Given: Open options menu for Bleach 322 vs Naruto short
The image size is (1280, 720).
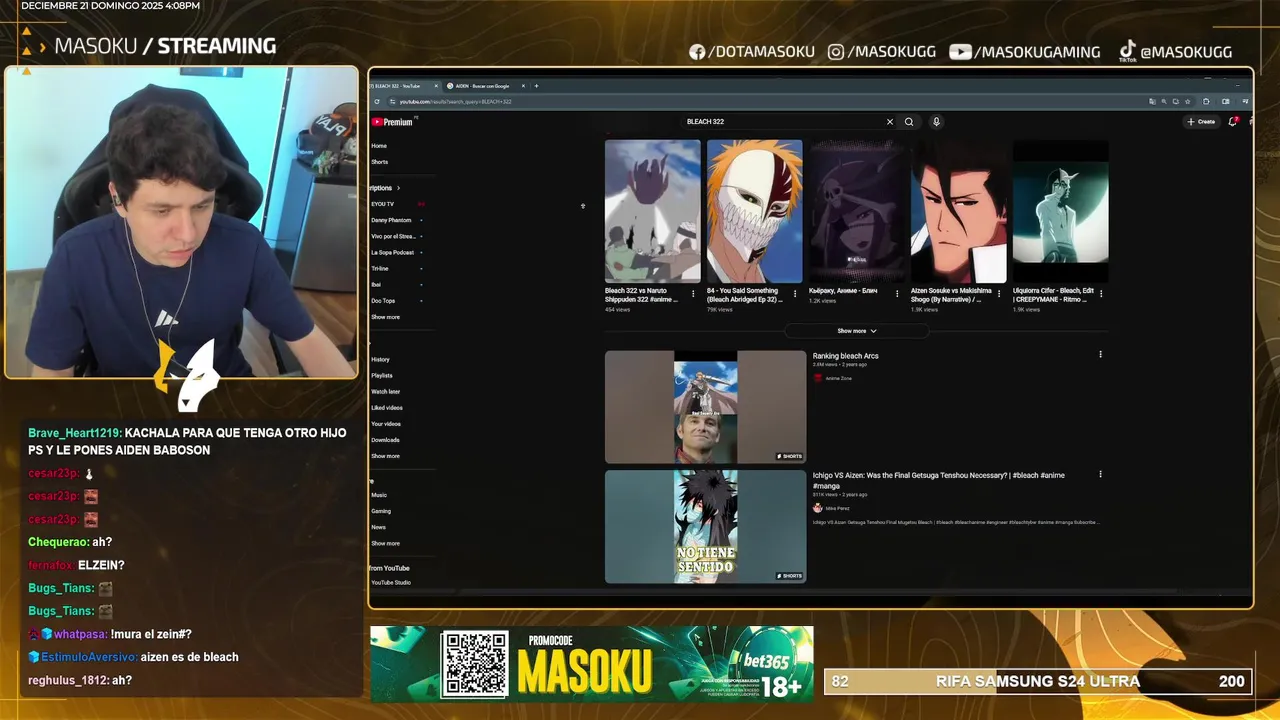Looking at the screenshot, I should tap(693, 294).
